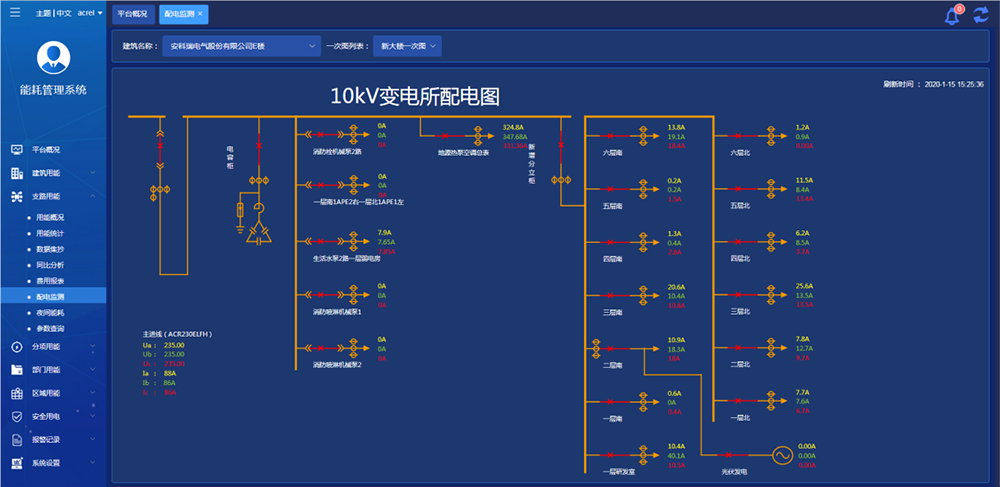Image resolution: width=1000 pixels, height=487 pixels.
Task: Click the 平台概况 monitor icon in sidebar
Action: (x=17, y=150)
